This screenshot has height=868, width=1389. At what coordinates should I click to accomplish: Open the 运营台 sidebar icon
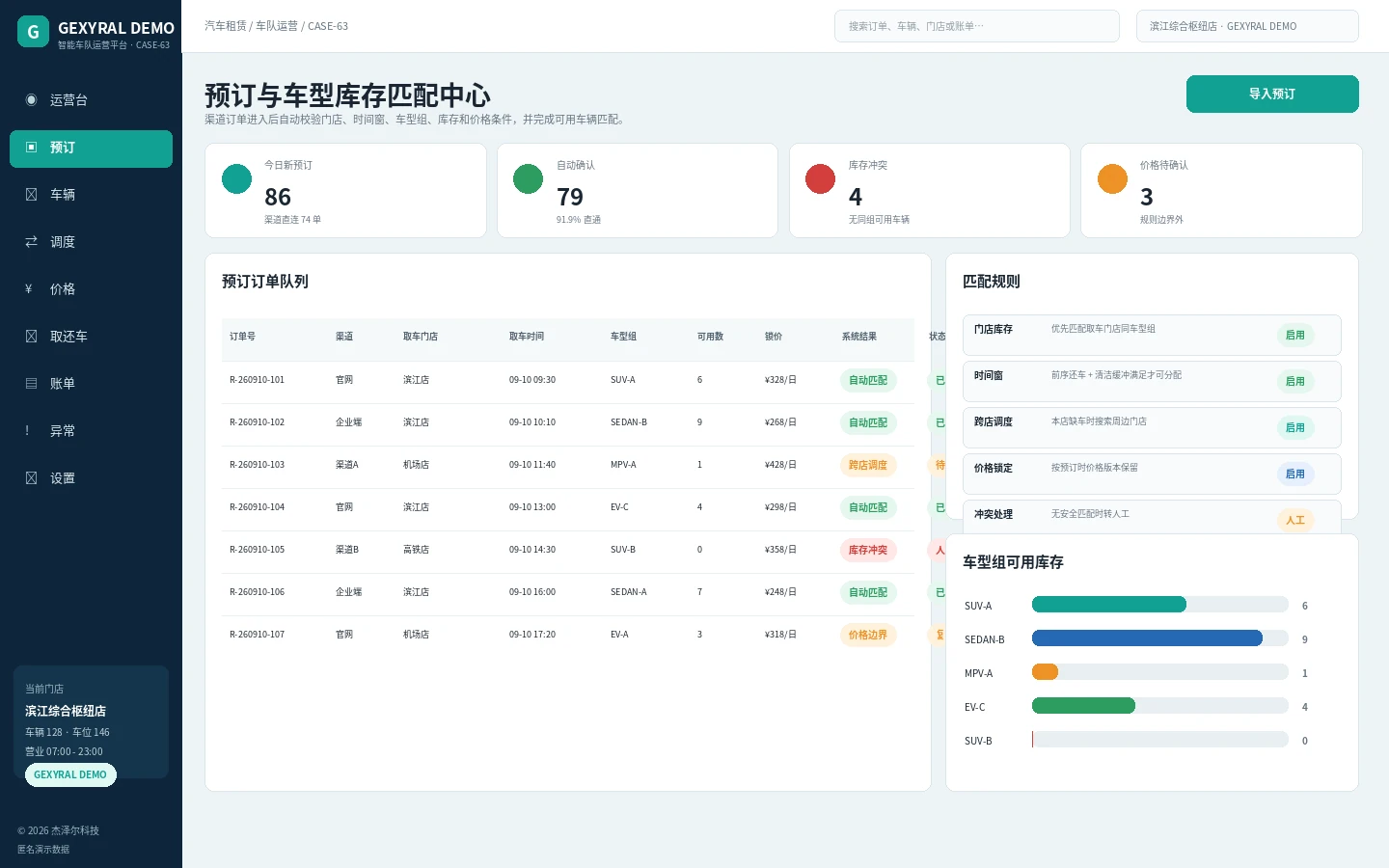pyautogui.click(x=31, y=100)
